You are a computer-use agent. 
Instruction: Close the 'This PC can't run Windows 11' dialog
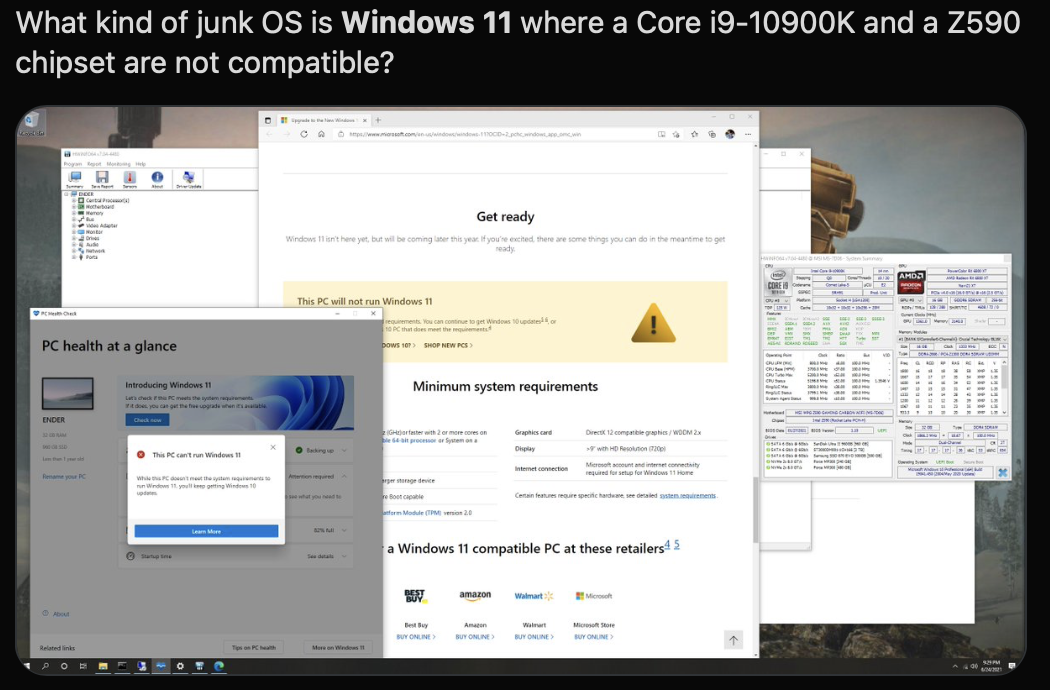273,447
